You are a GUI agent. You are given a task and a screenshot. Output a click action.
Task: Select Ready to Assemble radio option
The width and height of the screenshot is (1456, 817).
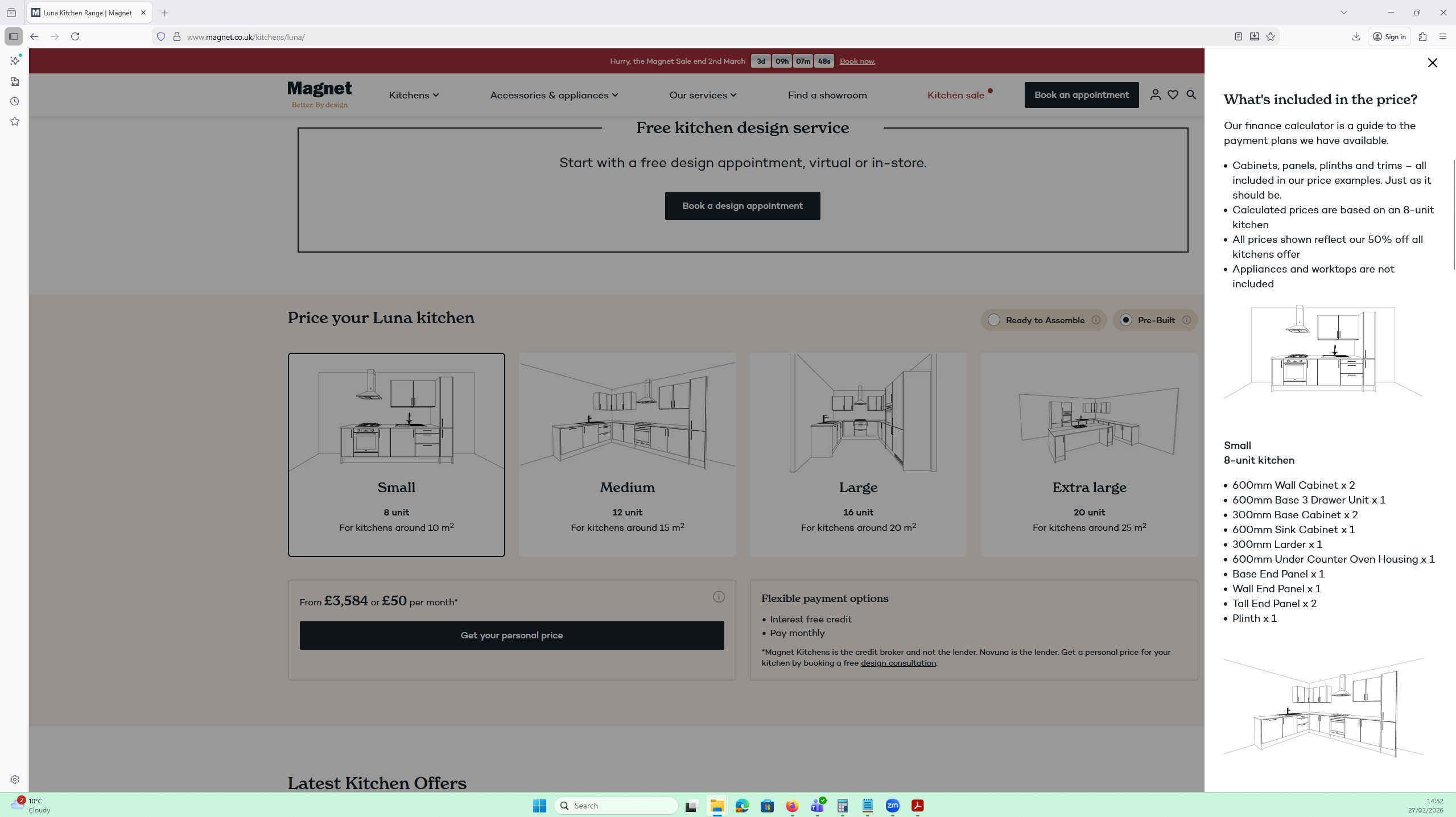click(994, 320)
